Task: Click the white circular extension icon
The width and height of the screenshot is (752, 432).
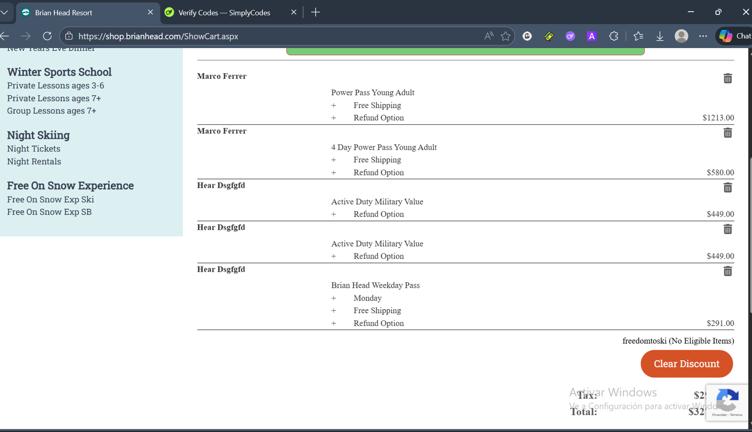Action: click(527, 36)
